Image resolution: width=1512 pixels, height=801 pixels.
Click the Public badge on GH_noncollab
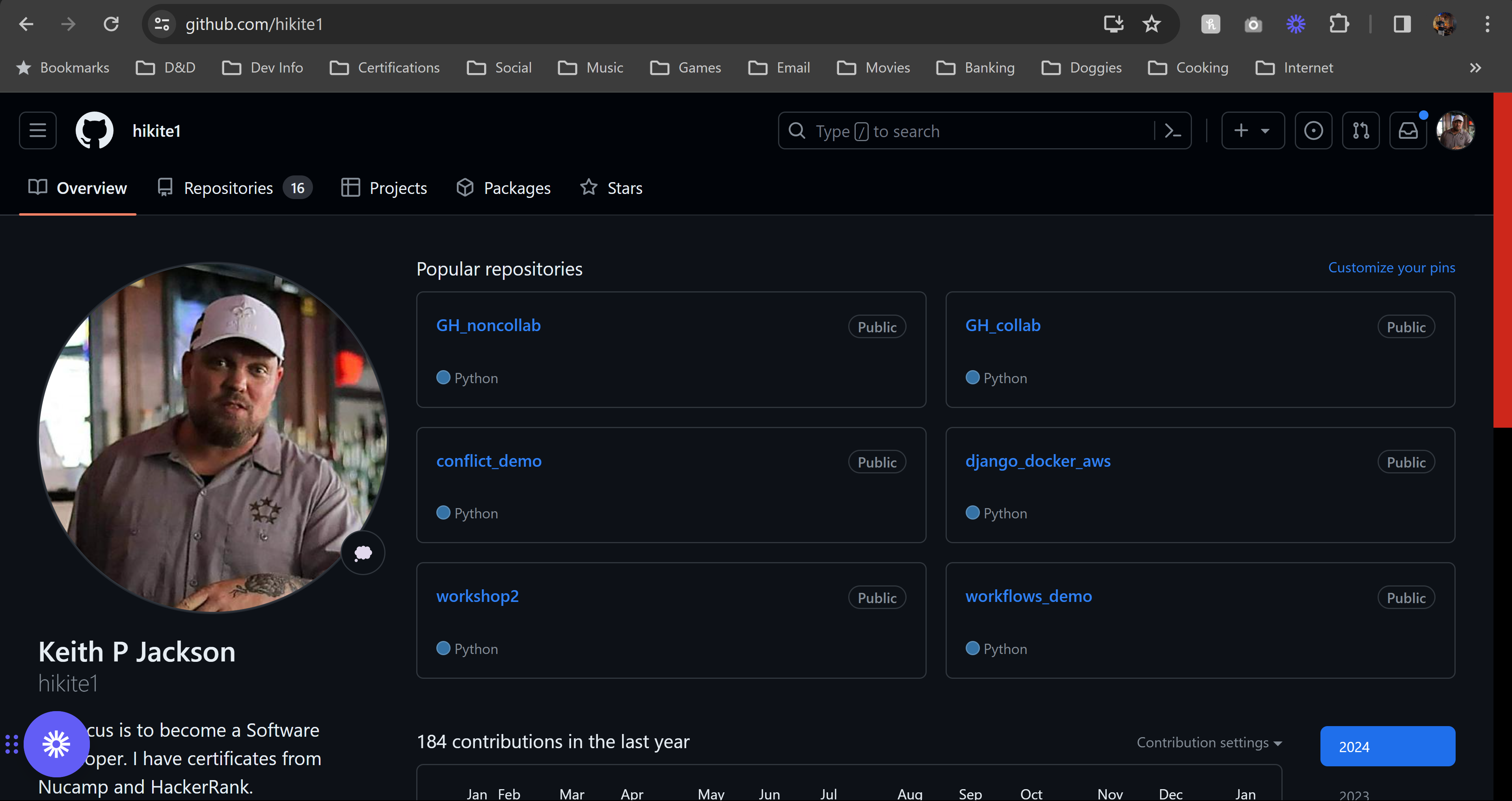[877, 327]
